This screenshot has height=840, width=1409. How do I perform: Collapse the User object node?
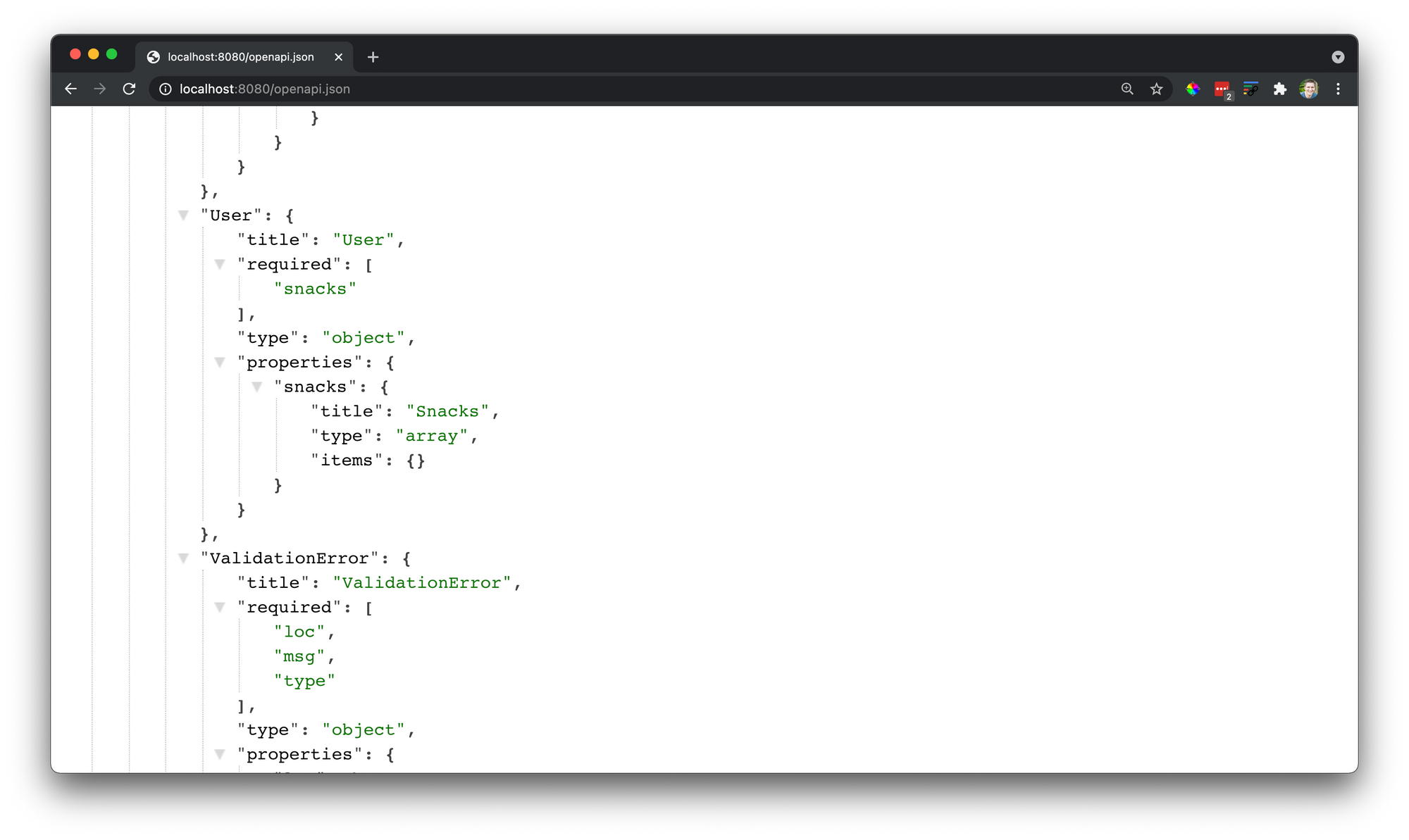click(x=184, y=215)
